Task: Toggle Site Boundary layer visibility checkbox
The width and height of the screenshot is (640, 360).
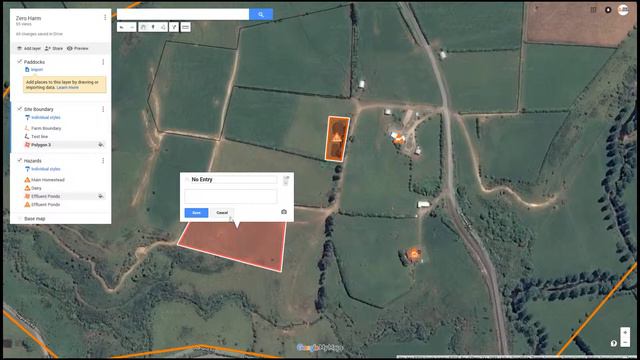Action: (19, 109)
